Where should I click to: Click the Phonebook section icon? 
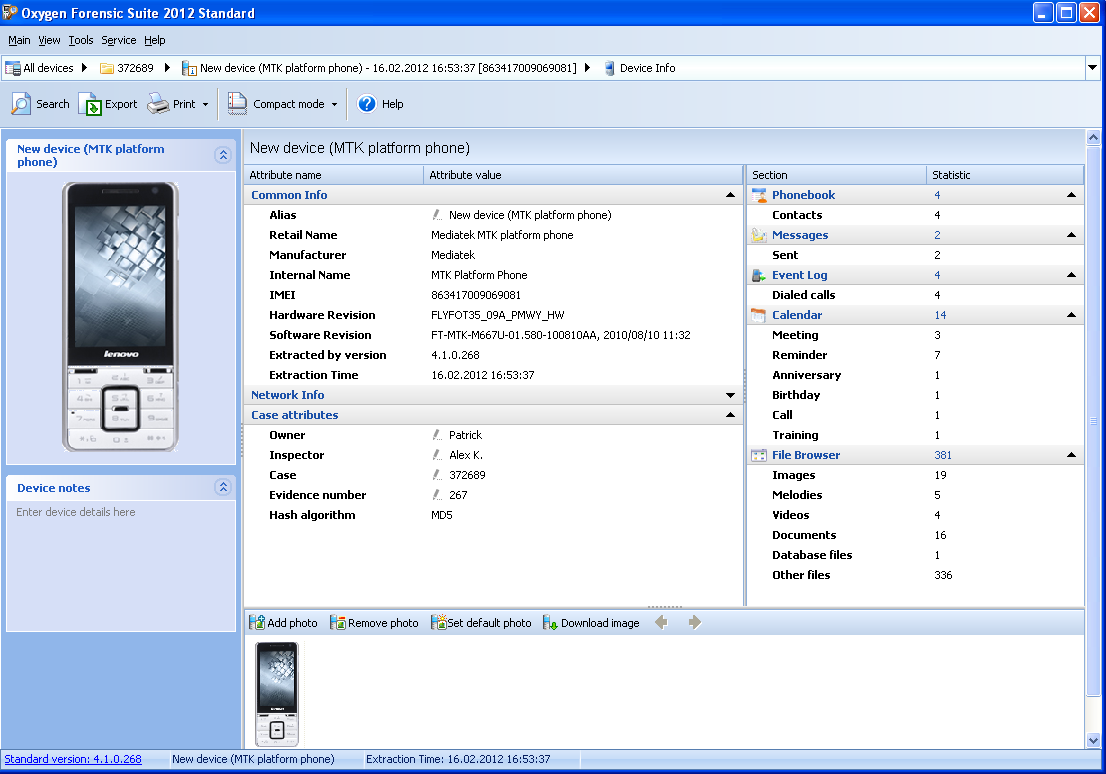coord(759,195)
